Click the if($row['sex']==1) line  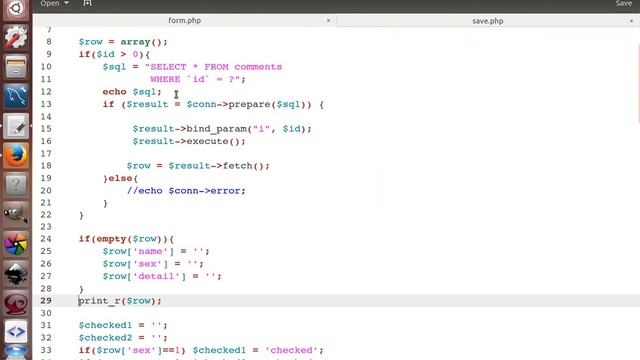coord(201,350)
